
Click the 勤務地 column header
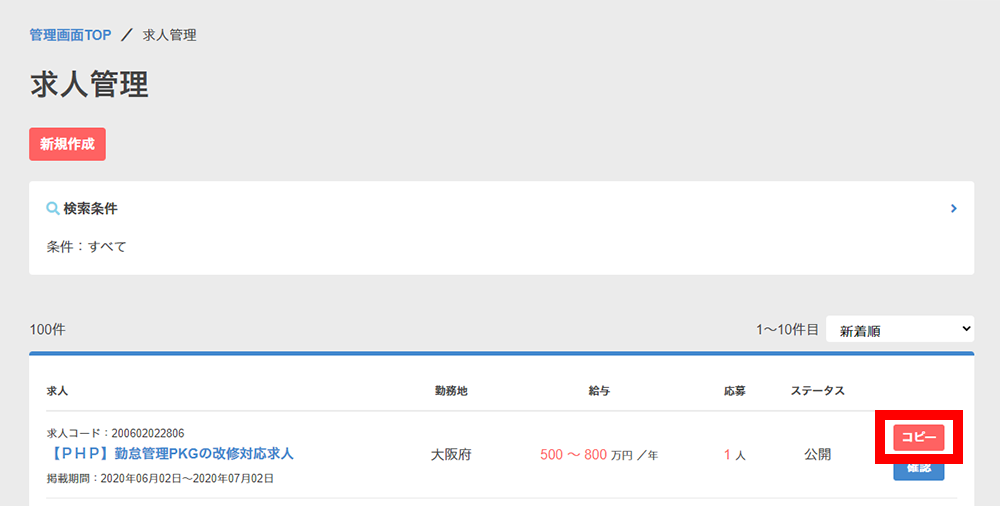coord(451,390)
